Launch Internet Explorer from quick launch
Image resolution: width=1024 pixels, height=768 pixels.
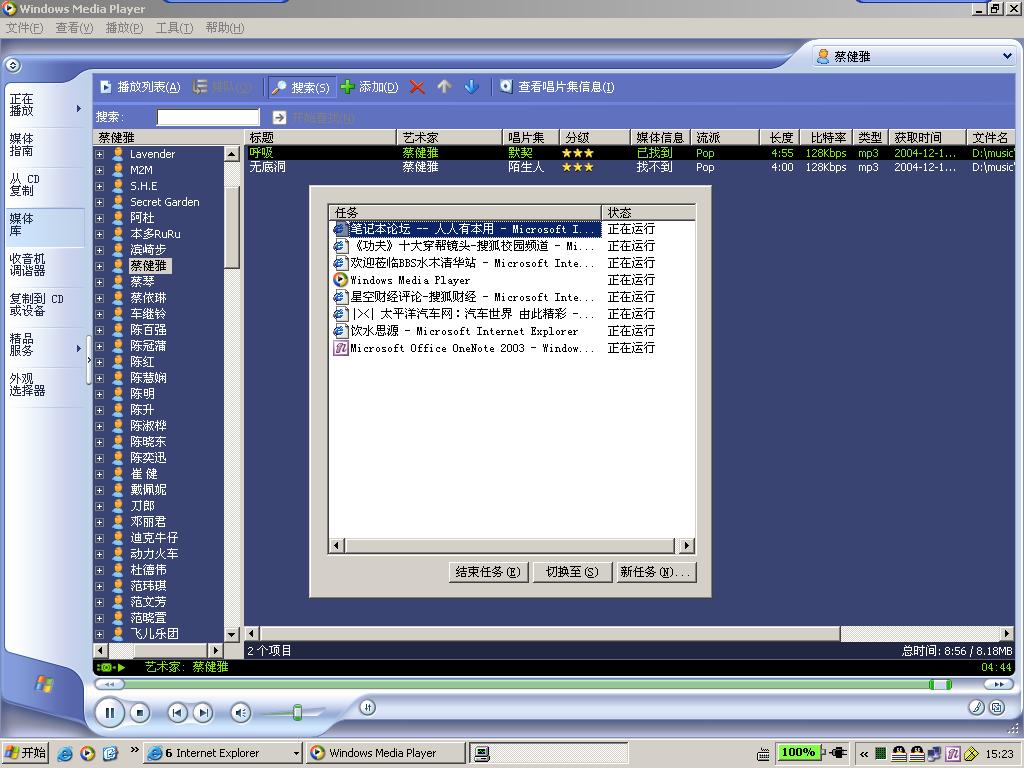coord(65,753)
